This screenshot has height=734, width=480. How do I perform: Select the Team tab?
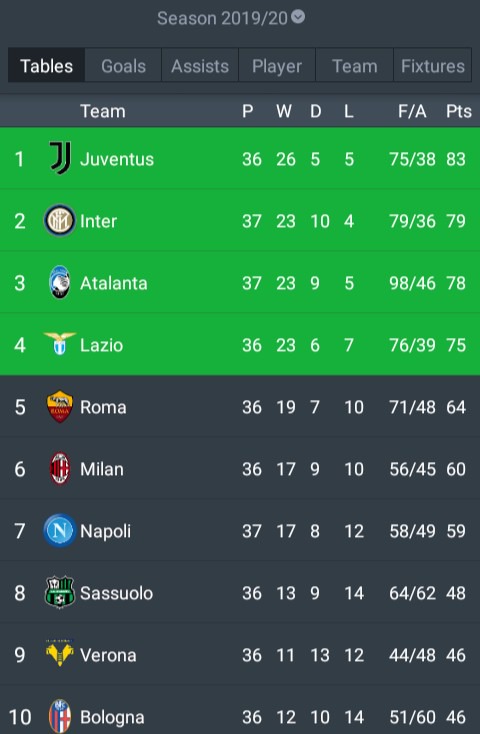click(354, 66)
